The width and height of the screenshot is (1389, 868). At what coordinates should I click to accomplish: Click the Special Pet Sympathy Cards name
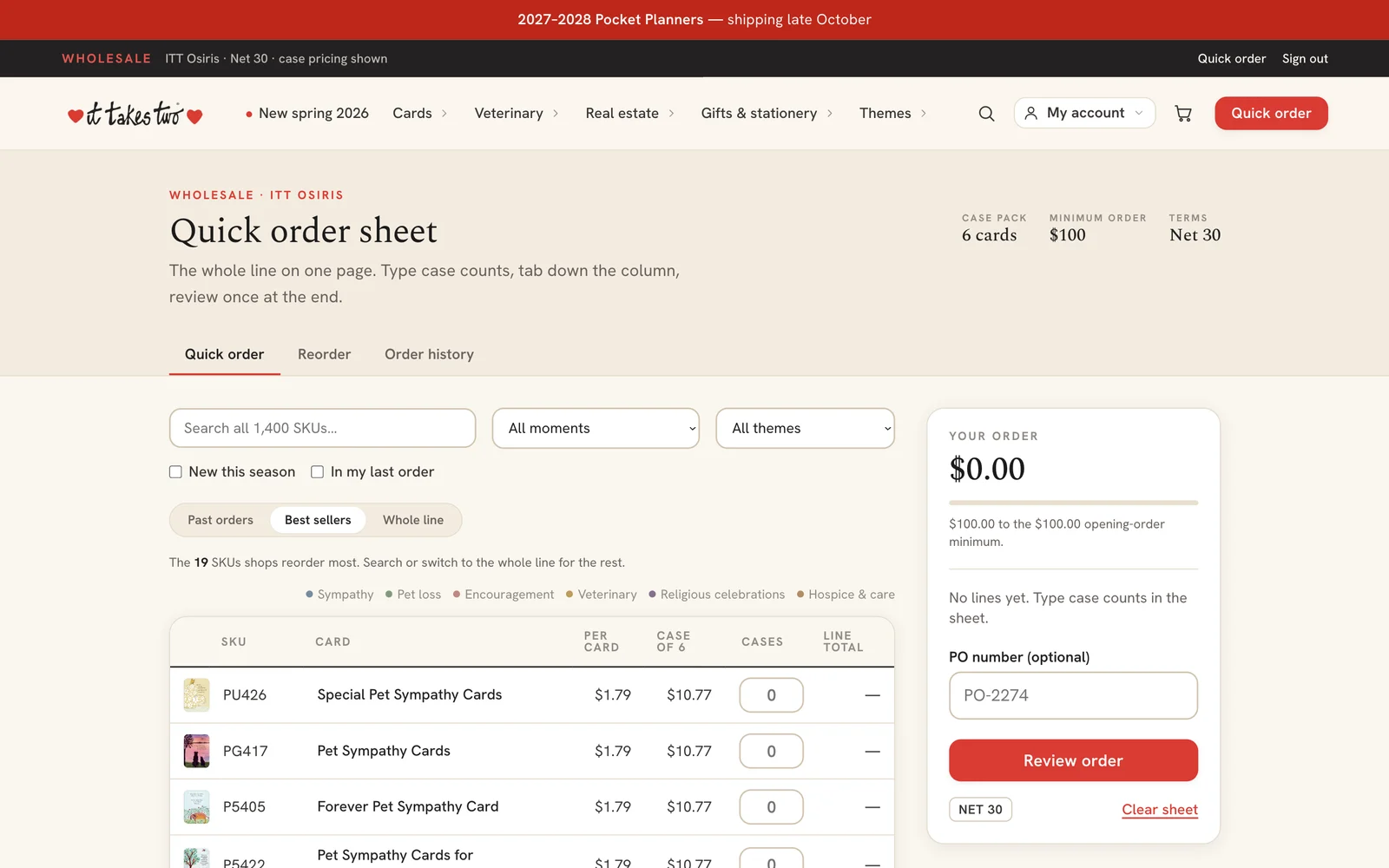[x=410, y=694]
